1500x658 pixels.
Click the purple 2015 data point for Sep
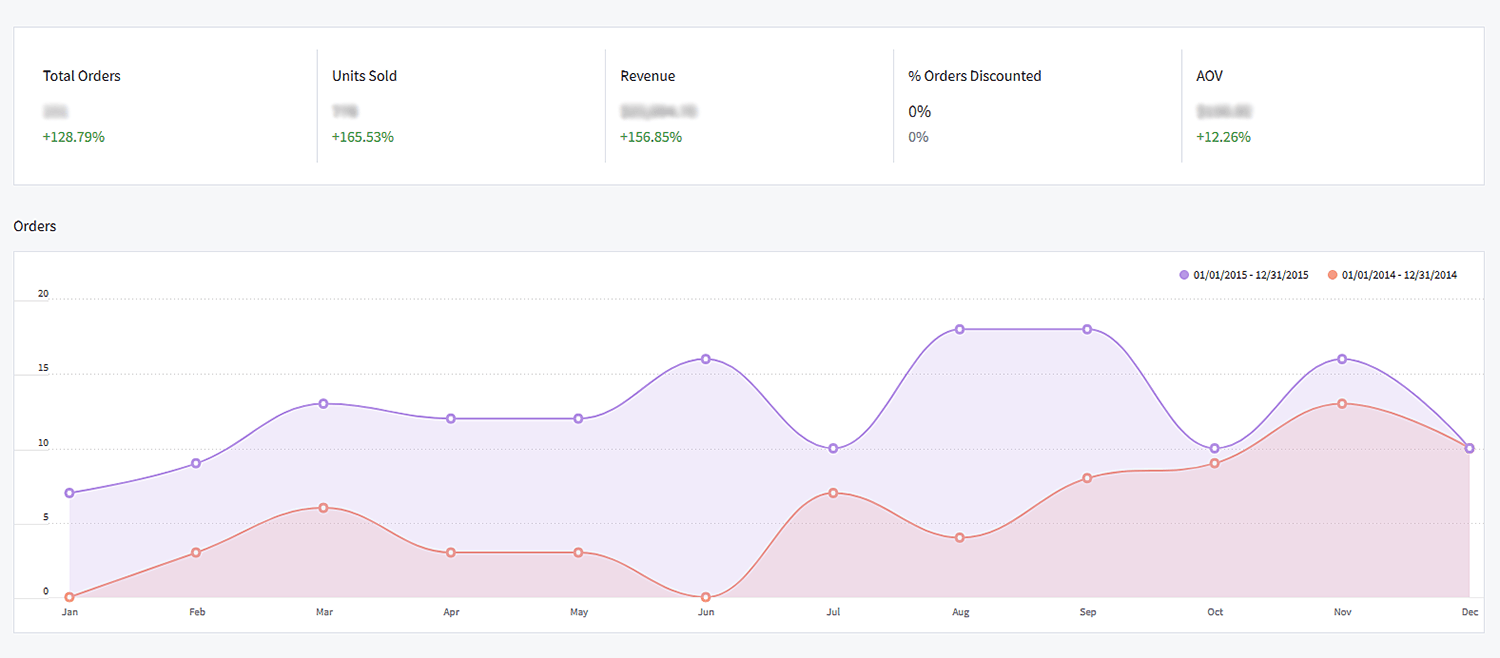coord(1087,329)
